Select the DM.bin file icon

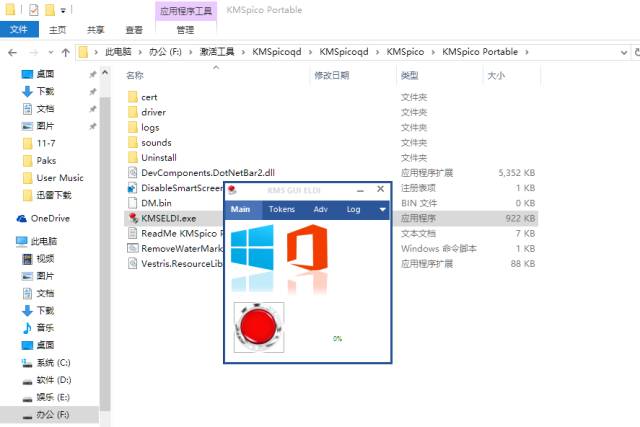[133, 203]
